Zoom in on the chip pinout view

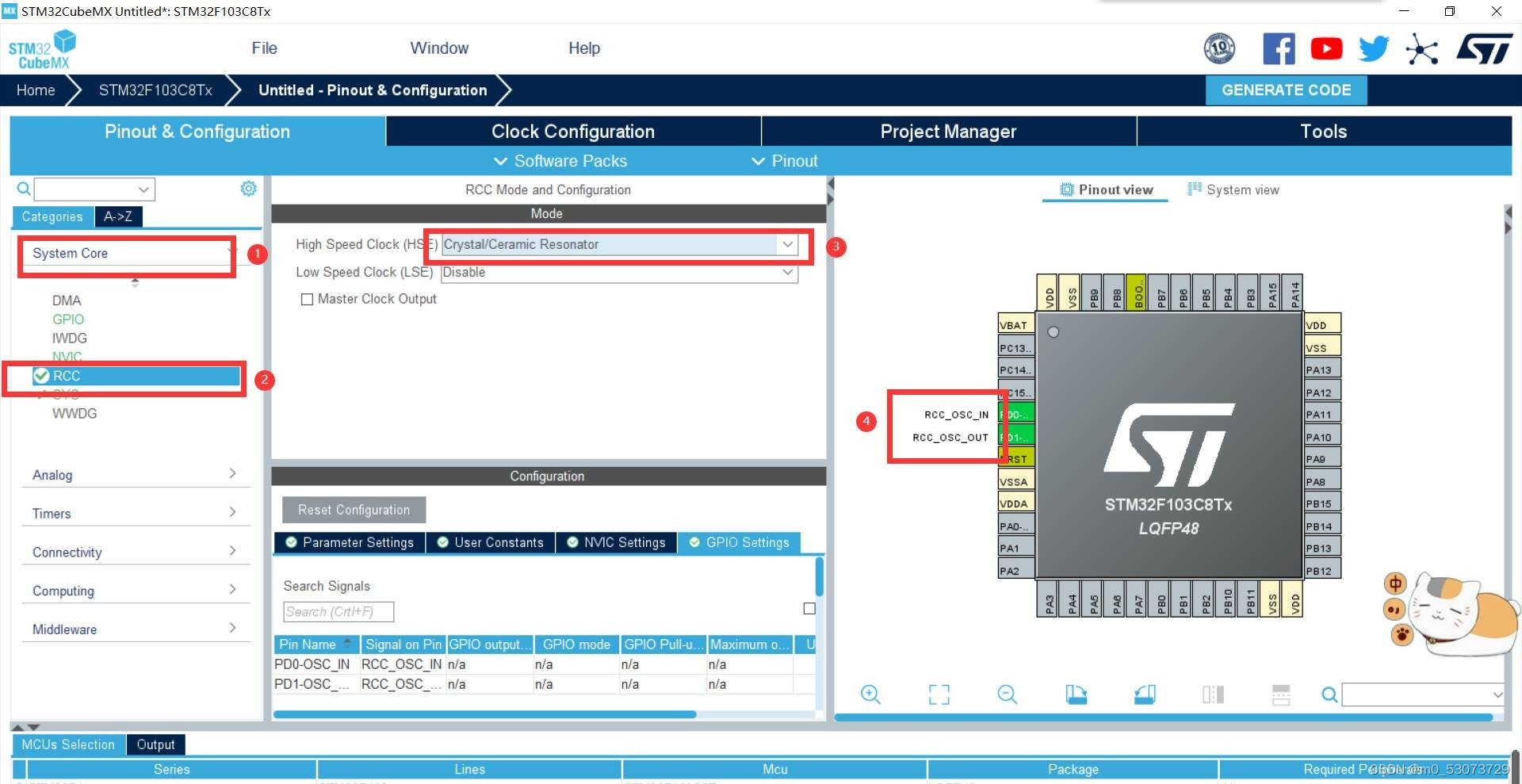point(870,694)
